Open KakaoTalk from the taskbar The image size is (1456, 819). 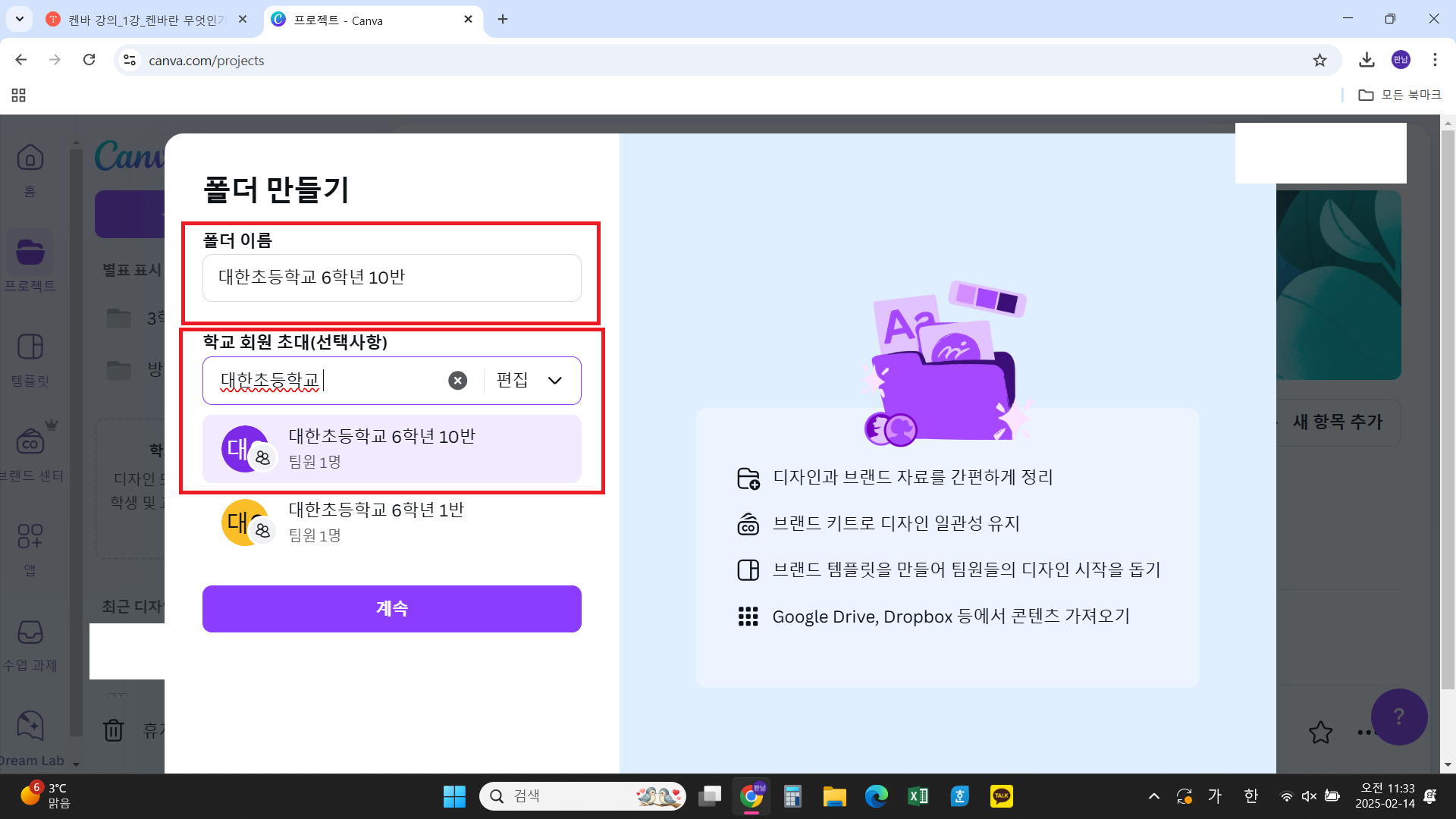tap(1002, 796)
